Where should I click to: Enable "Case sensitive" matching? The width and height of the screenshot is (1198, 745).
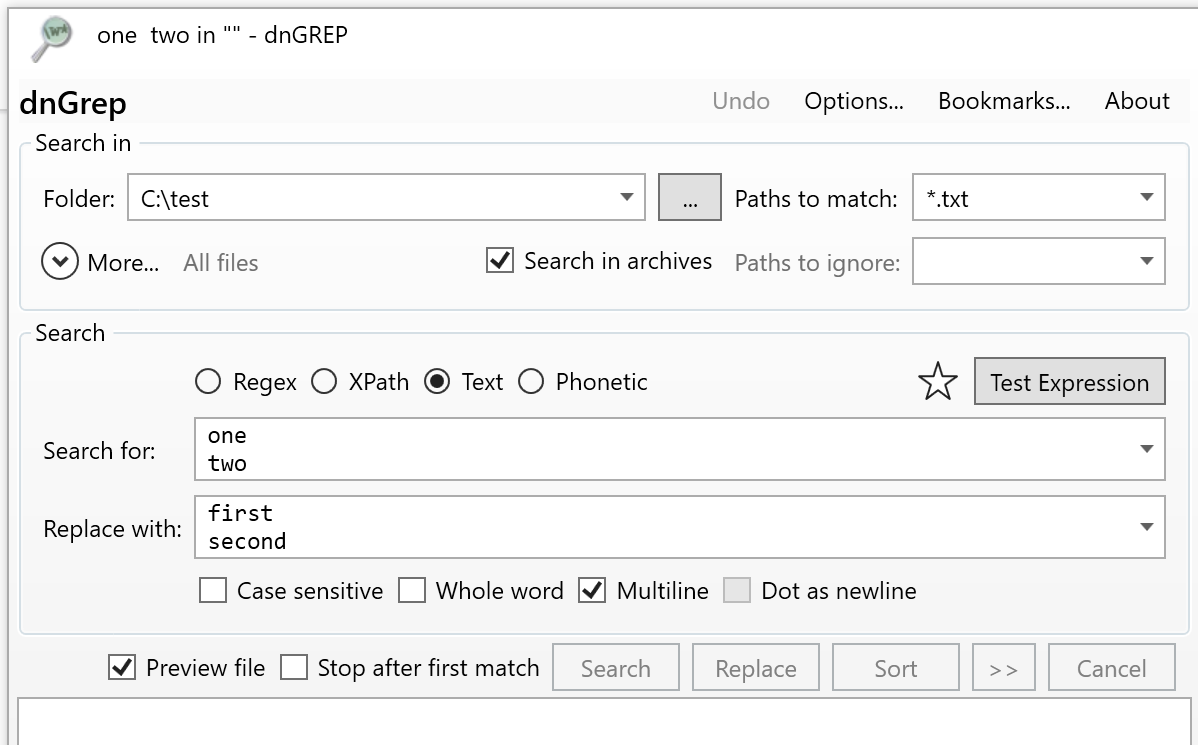point(213,590)
